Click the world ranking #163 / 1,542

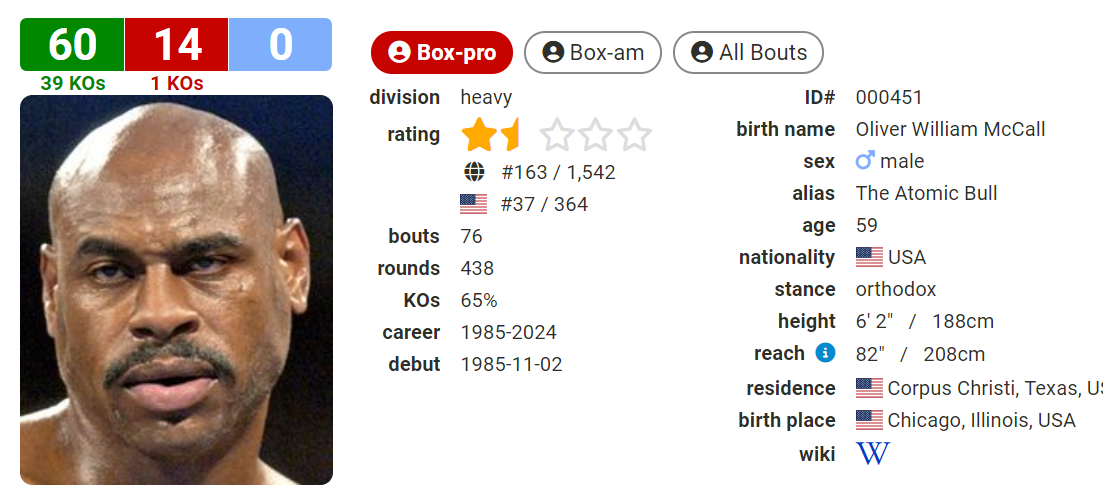point(559,172)
